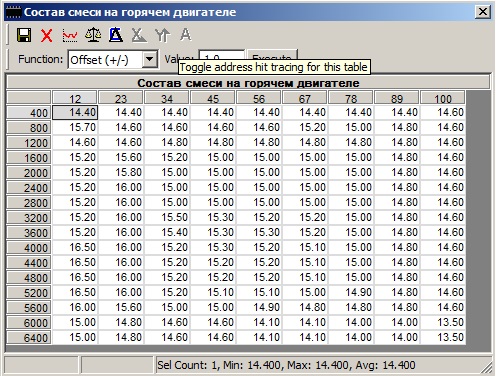Screen dimensions: 496x376
Task: Click the greyed Y-axis arrow icon
Action: 162,35
